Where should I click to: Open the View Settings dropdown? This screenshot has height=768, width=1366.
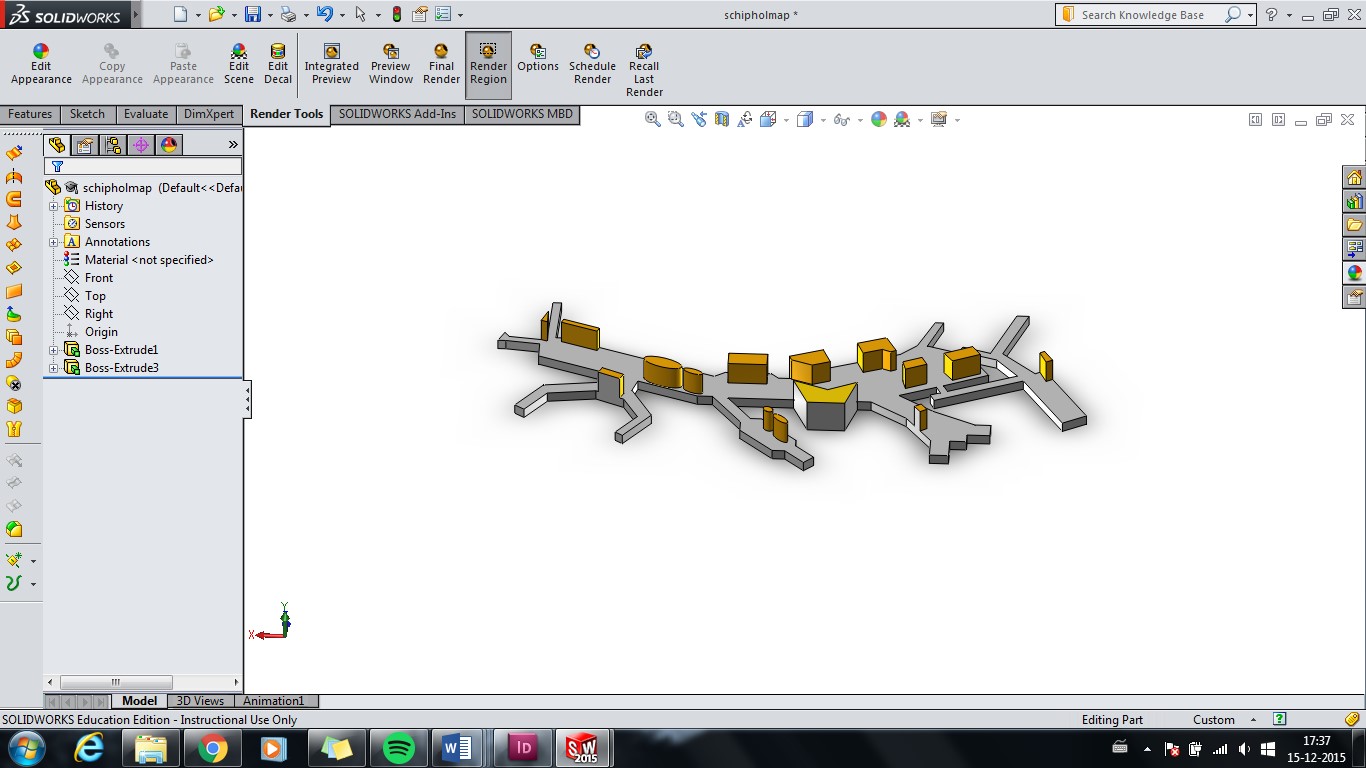pyautogui.click(x=957, y=120)
